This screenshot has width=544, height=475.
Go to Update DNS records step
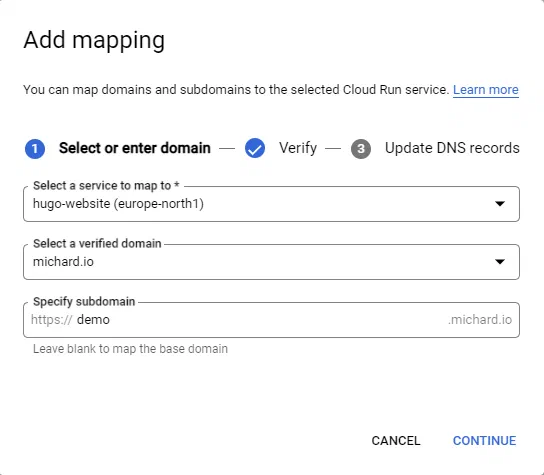click(452, 148)
